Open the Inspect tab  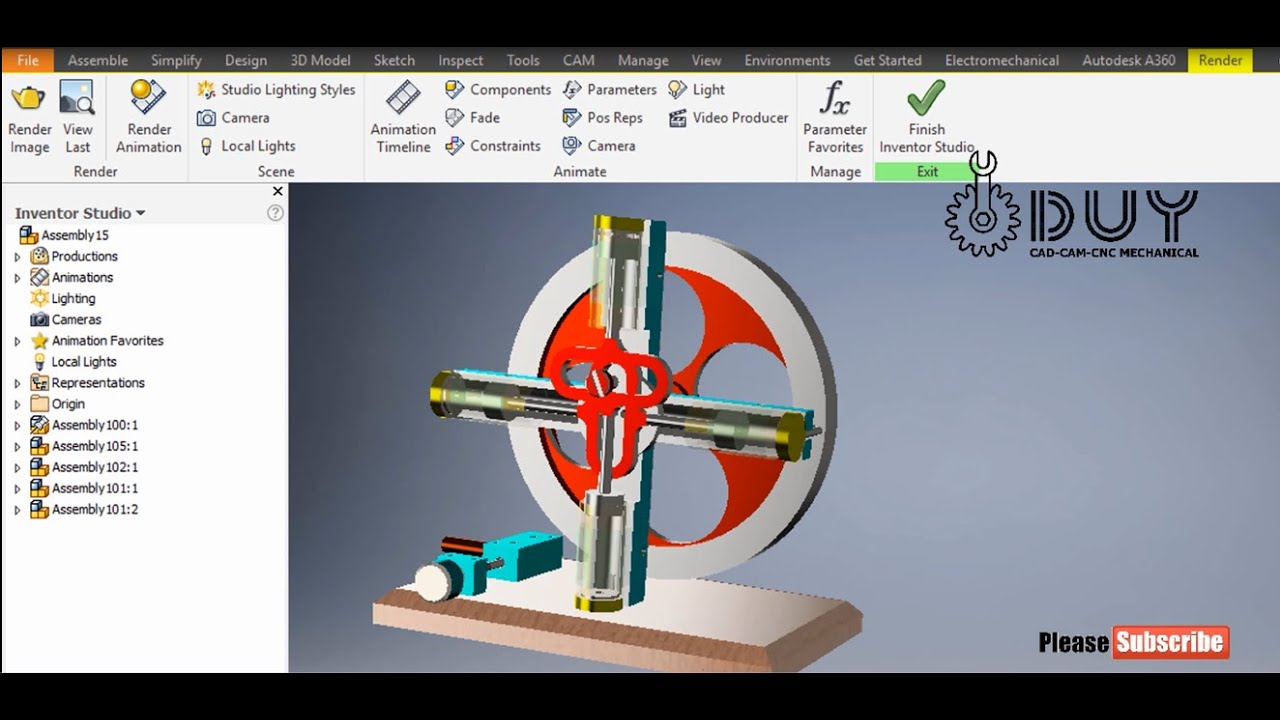pyautogui.click(x=460, y=60)
